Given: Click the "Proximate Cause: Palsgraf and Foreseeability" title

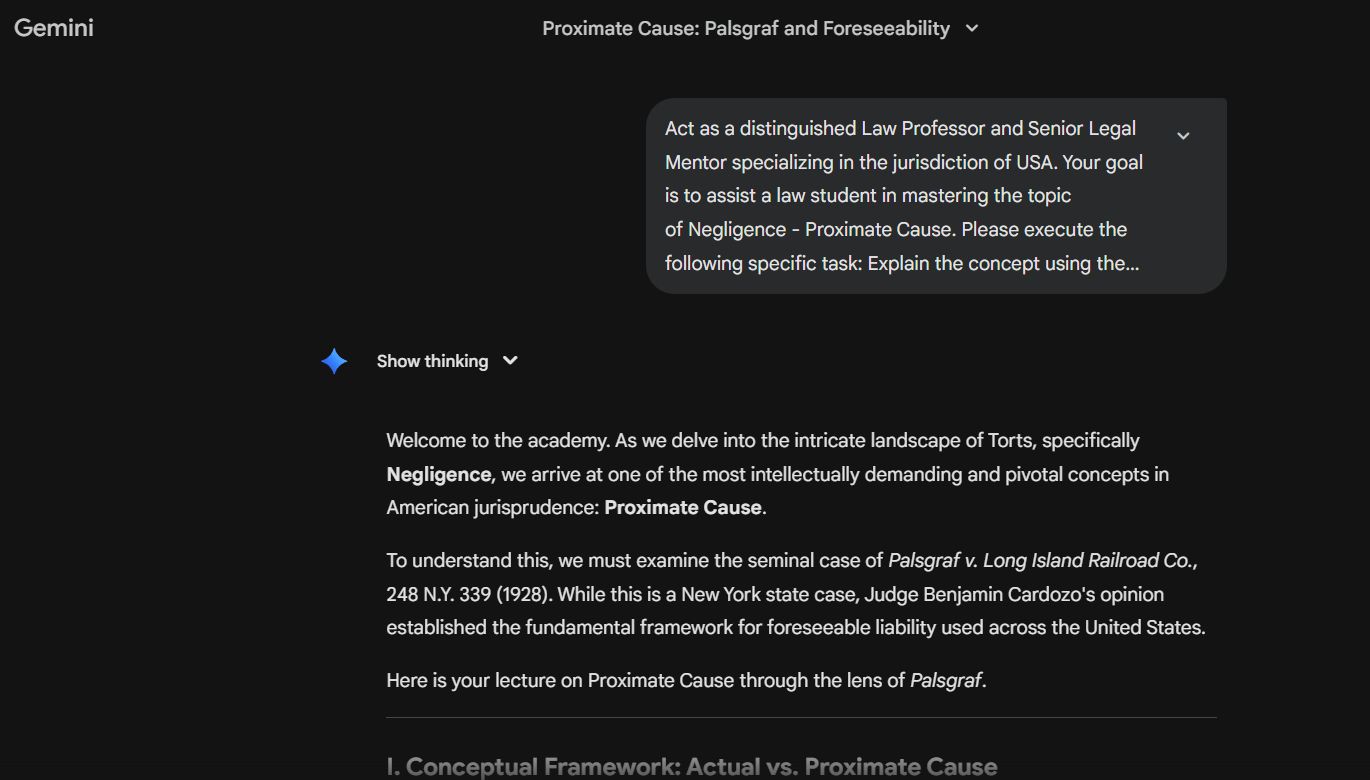Looking at the screenshot, I should [x=745, y=29].
